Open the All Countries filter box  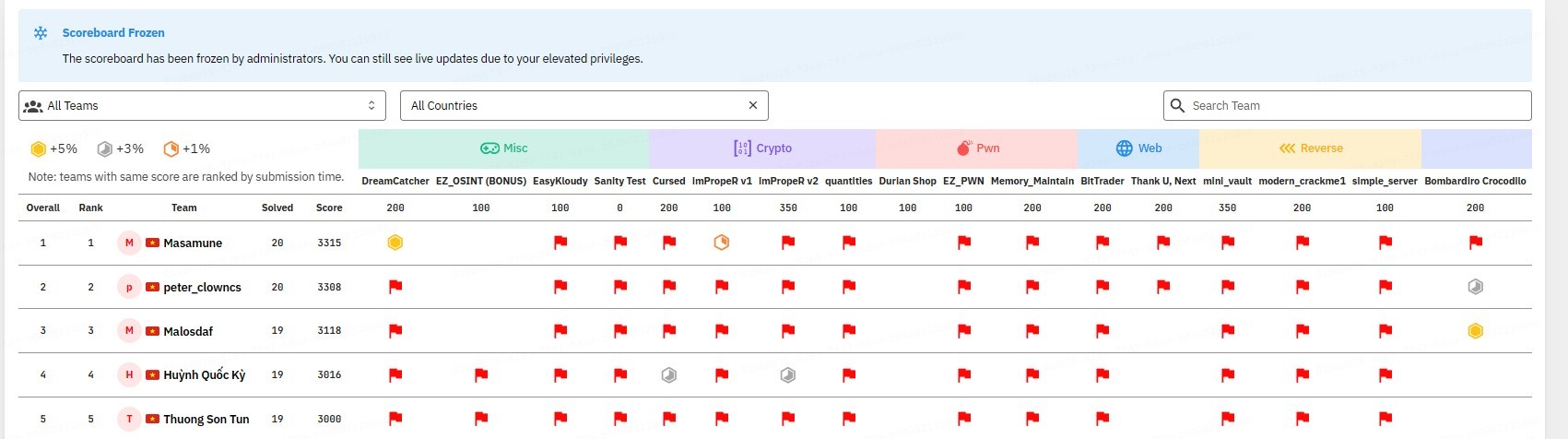point(572,106)
